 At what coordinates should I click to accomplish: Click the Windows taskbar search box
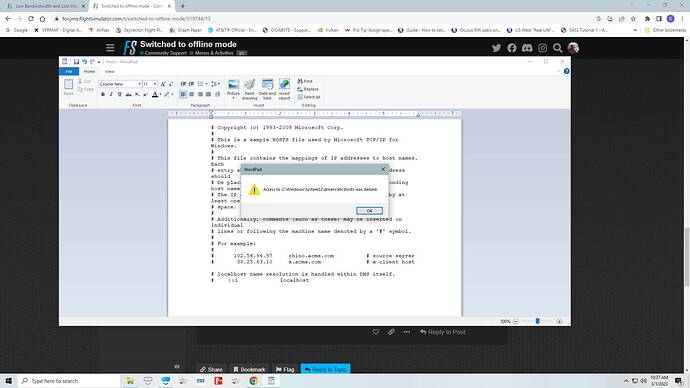point(70,381)
